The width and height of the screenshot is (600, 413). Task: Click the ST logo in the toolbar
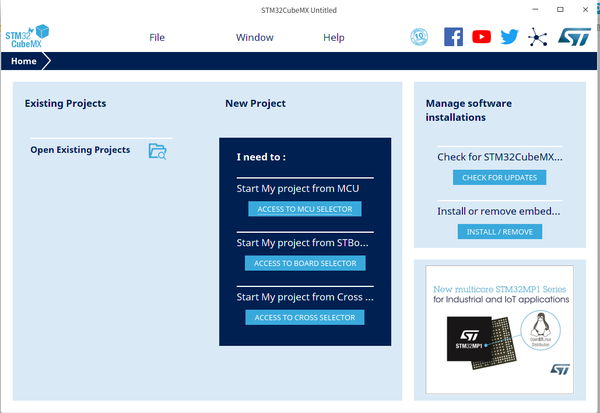point(574,37)
